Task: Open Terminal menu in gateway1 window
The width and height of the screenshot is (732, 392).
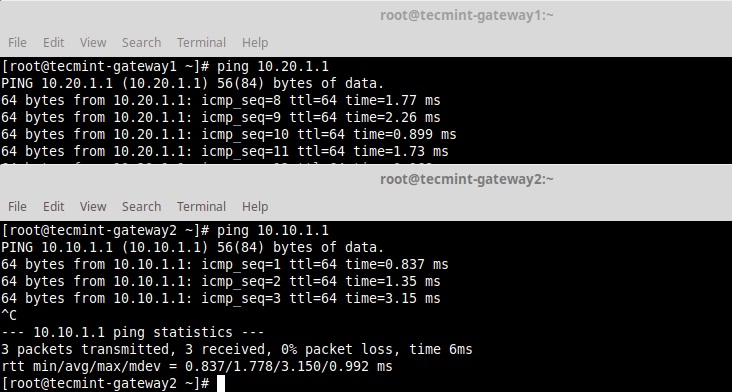Action: click(x=201, y=42)
